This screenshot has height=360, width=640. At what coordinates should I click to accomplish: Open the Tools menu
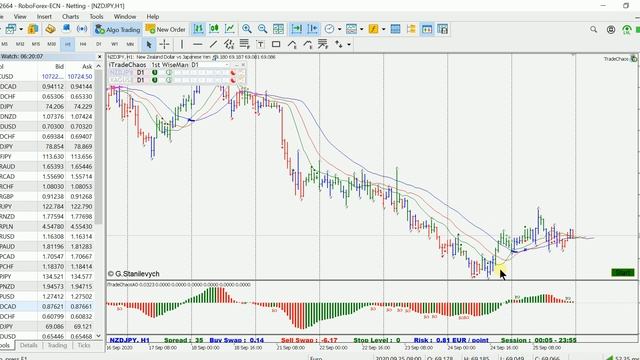(96, 17)
